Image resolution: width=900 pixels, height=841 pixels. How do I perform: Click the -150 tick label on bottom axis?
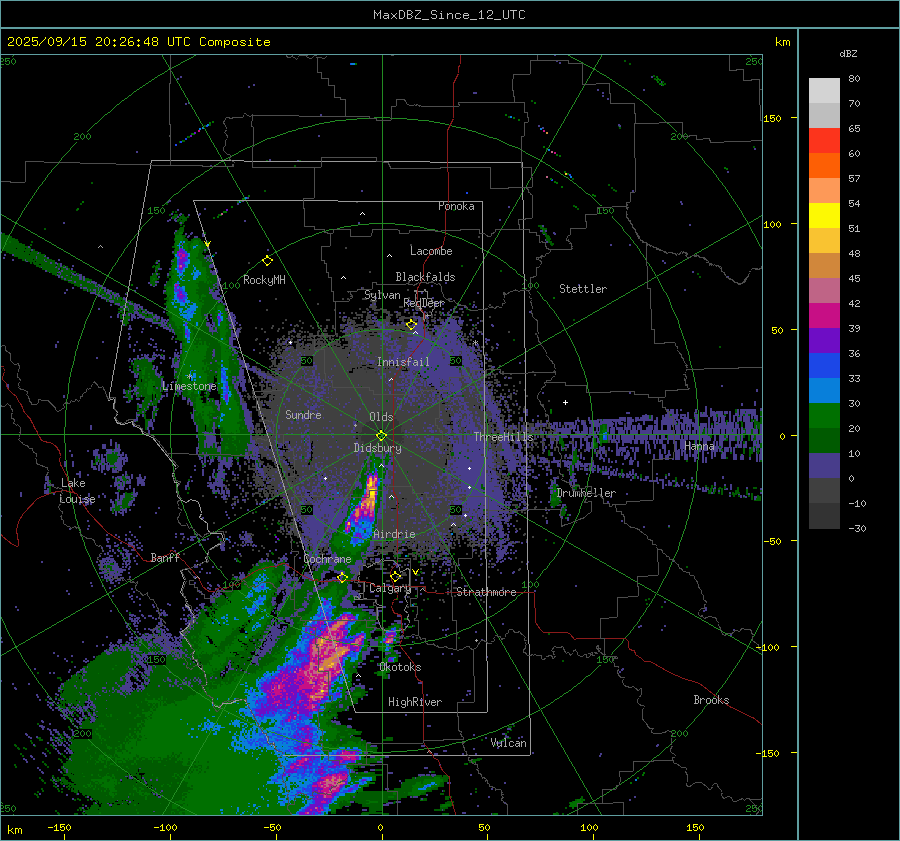pos(59,827)
